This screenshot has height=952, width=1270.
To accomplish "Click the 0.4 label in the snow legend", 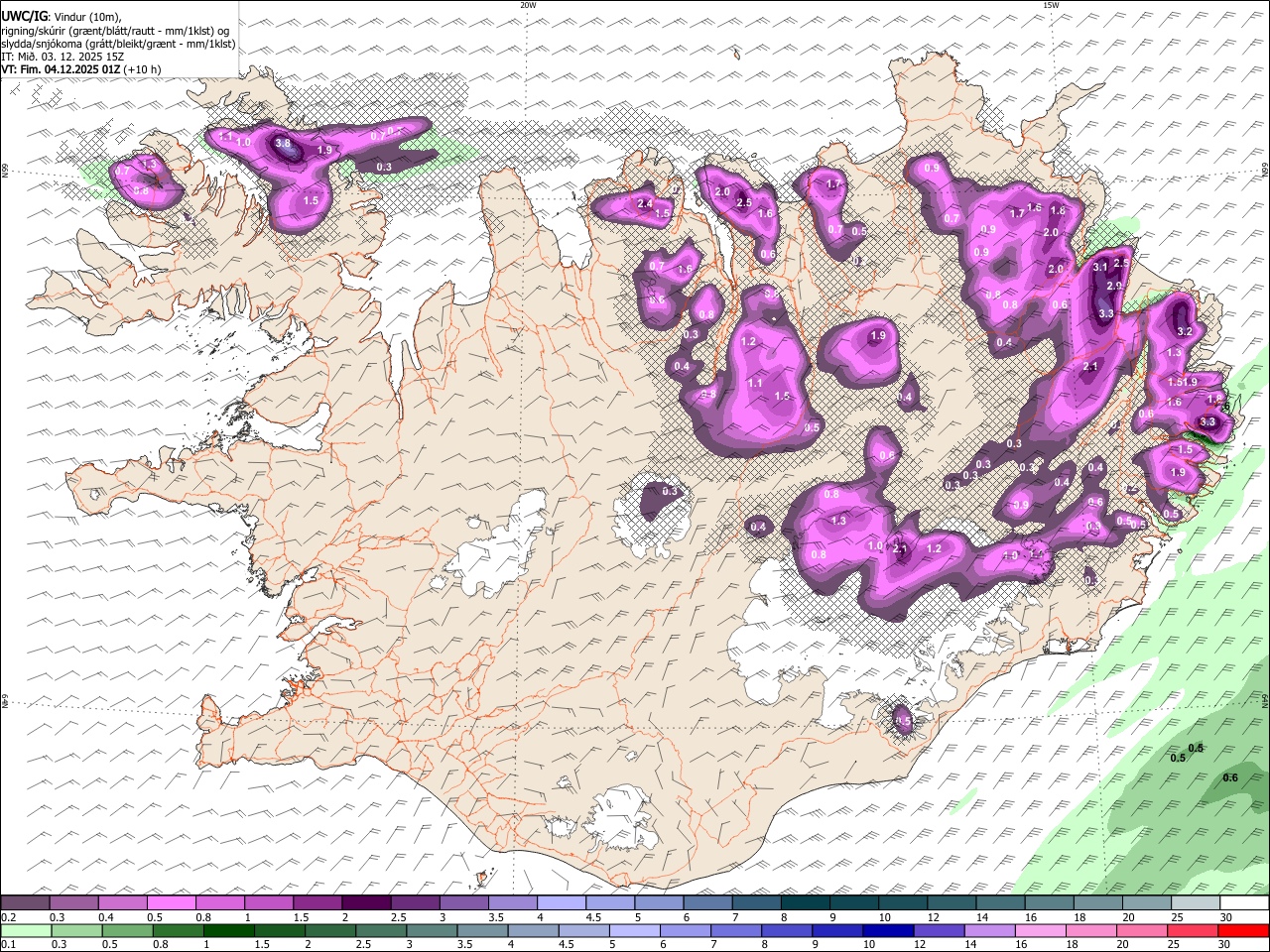I will [x=106, y=917].
